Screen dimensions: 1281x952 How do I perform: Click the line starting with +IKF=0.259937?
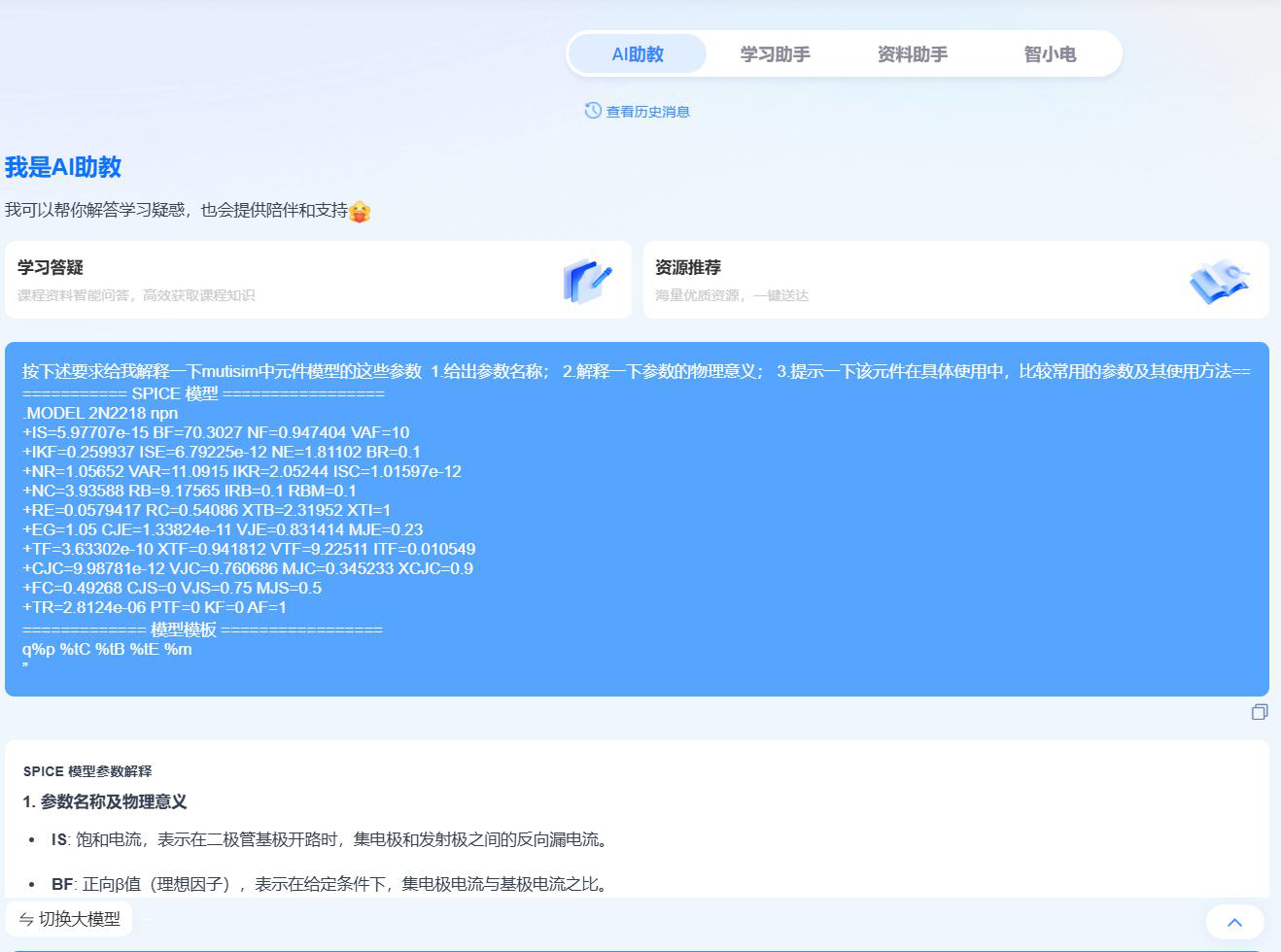click(x=222, y=452)
